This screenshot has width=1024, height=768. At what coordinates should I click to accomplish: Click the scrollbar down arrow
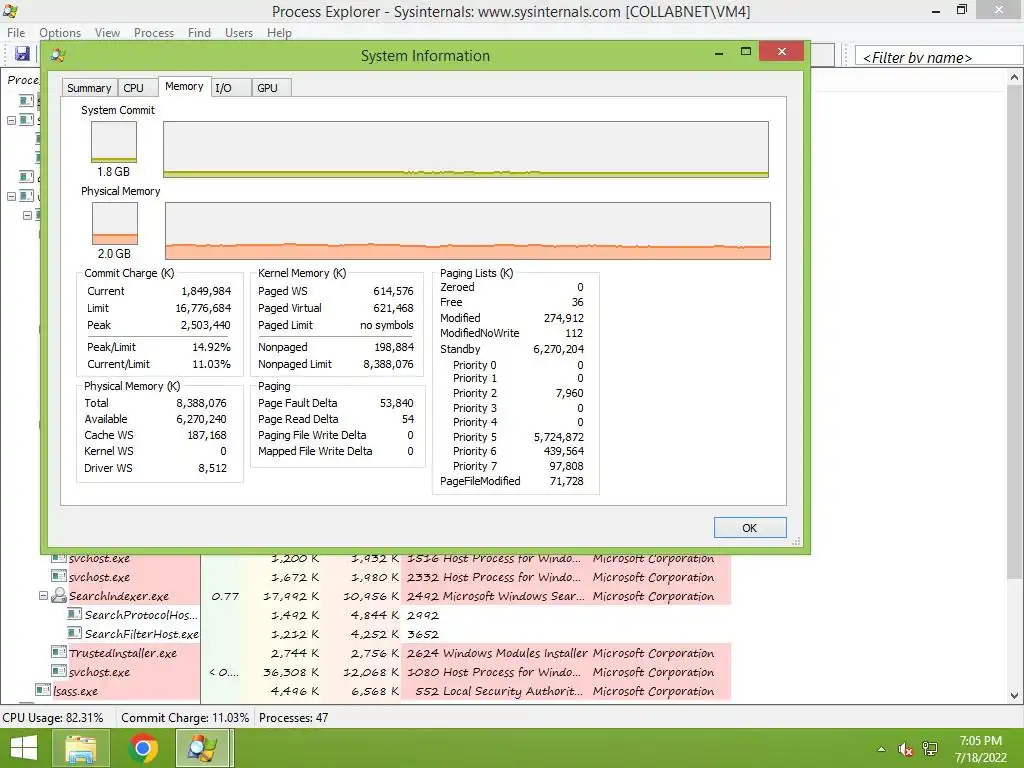(1014, 696)
